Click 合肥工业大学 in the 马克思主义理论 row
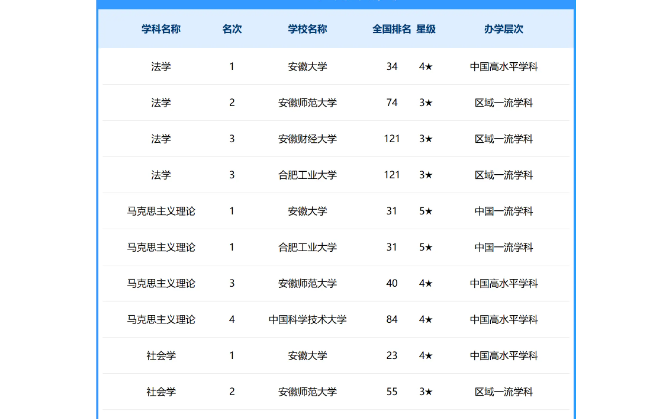Viewport: 650px width, 419px height. pos(307,247)
